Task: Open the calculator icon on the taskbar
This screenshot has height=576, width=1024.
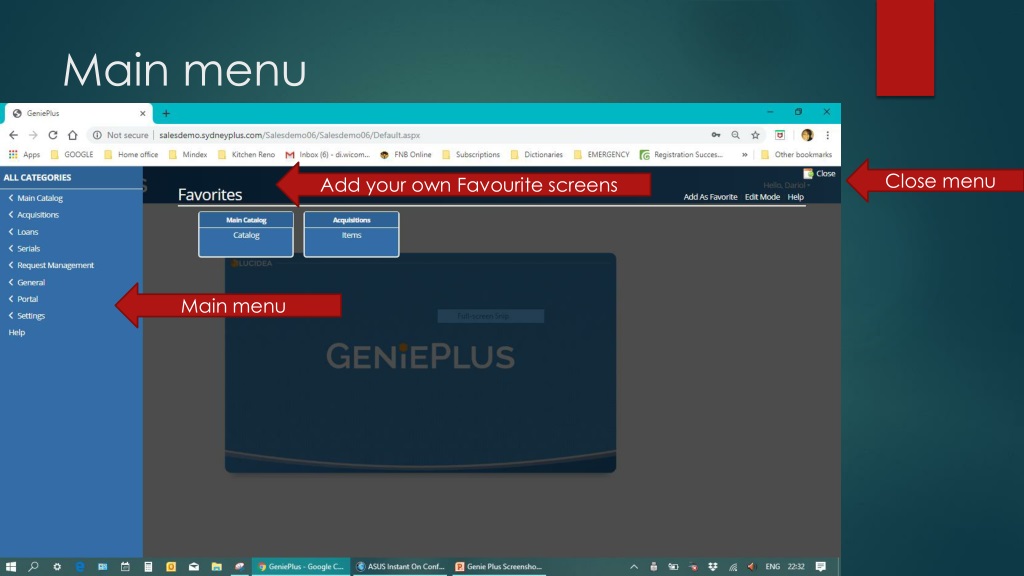Action: tap(148, 567)
